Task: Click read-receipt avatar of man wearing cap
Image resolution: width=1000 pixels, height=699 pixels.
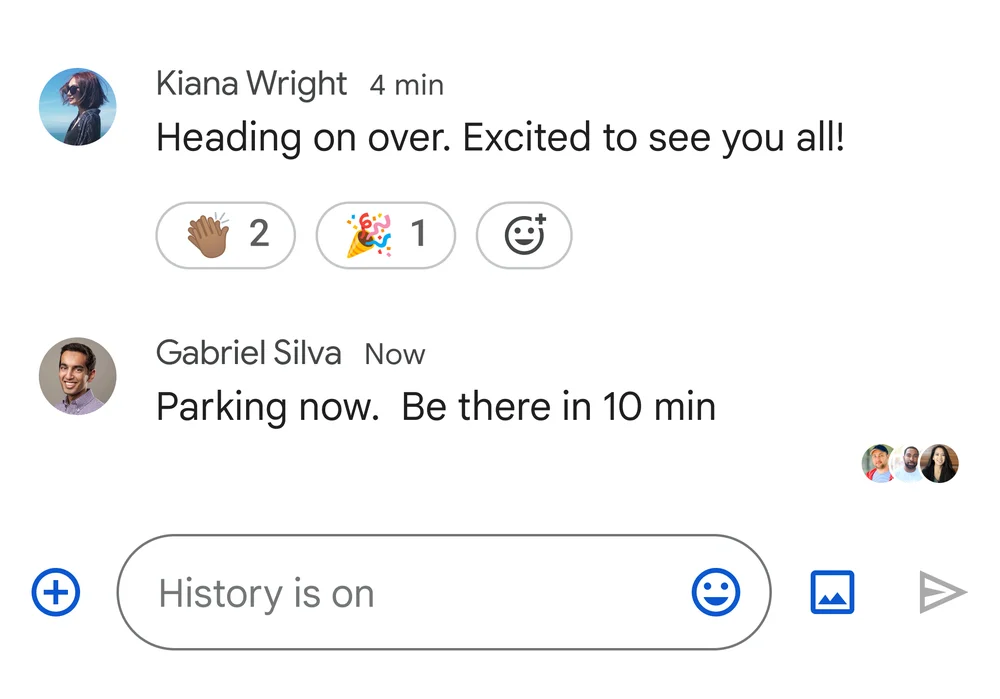Action: tap(879, 463)
